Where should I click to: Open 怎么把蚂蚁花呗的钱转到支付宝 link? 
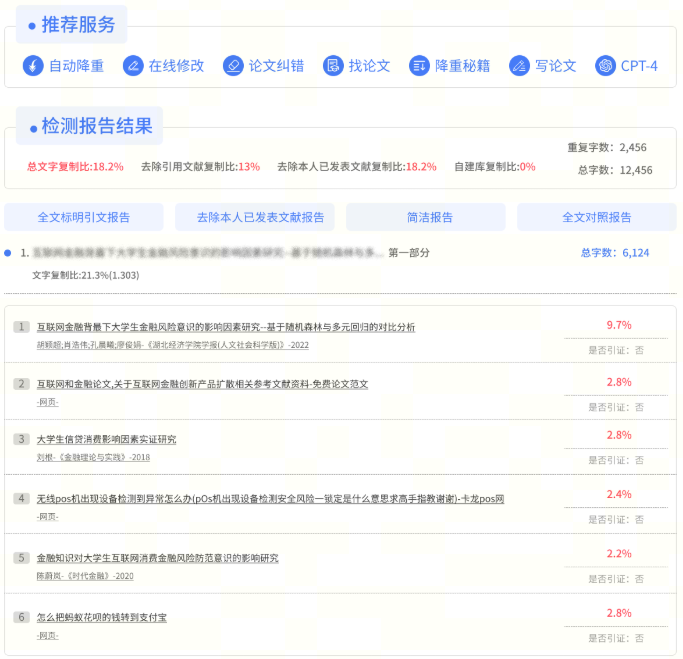pos(101,617)
